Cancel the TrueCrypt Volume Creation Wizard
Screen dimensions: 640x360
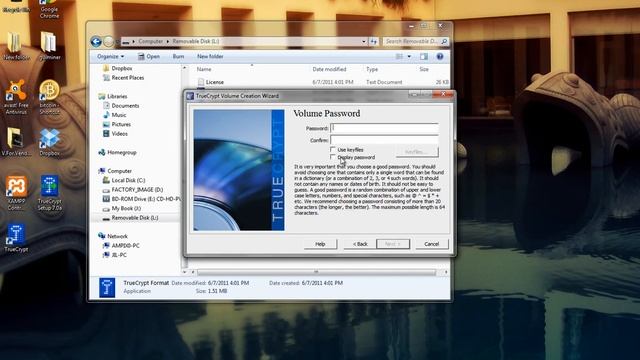point(432,244)
